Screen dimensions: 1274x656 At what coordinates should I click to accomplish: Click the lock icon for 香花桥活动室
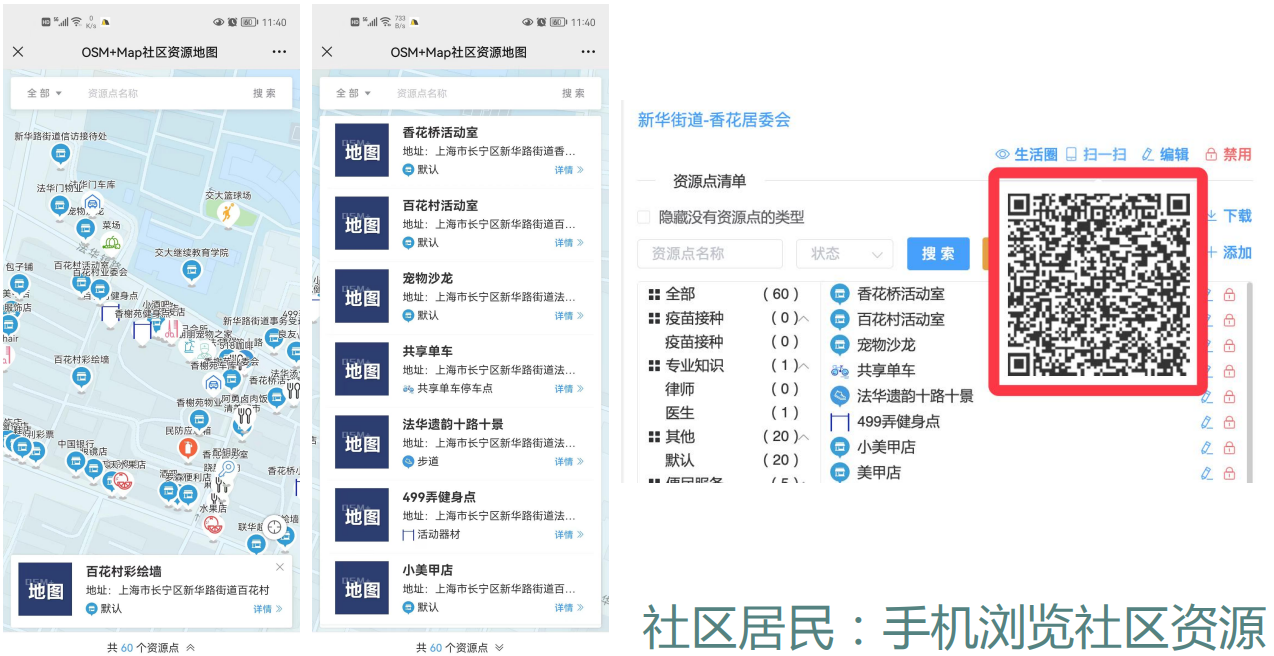click(x=1229, y=295)
